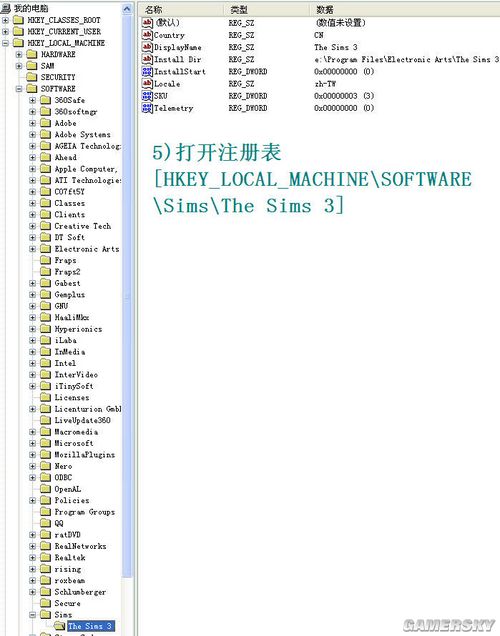Select the InstallStart DWORD value icon
Screen dimensions: 500x636
(147, 71)
